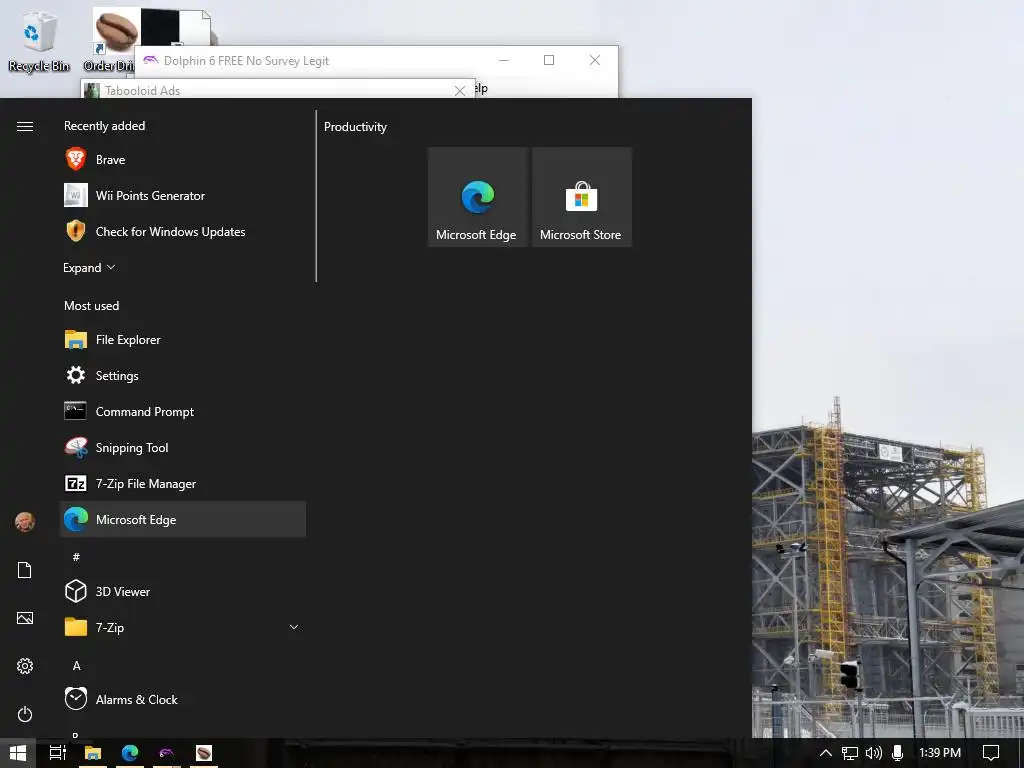Expand the Start menu hamburger
Image resolution: width=1024 pixels, height=768 pixels.
(25, 126)
